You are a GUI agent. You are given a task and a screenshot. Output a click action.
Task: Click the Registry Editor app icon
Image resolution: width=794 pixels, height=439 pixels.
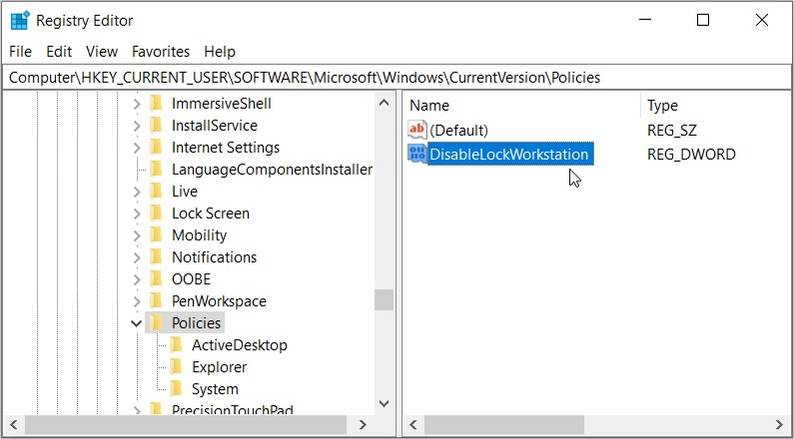coord(19,20)
